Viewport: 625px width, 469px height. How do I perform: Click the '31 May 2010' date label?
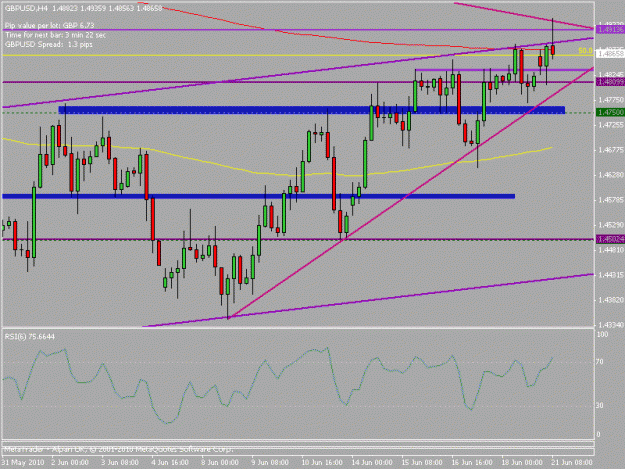tap(23, 462)
